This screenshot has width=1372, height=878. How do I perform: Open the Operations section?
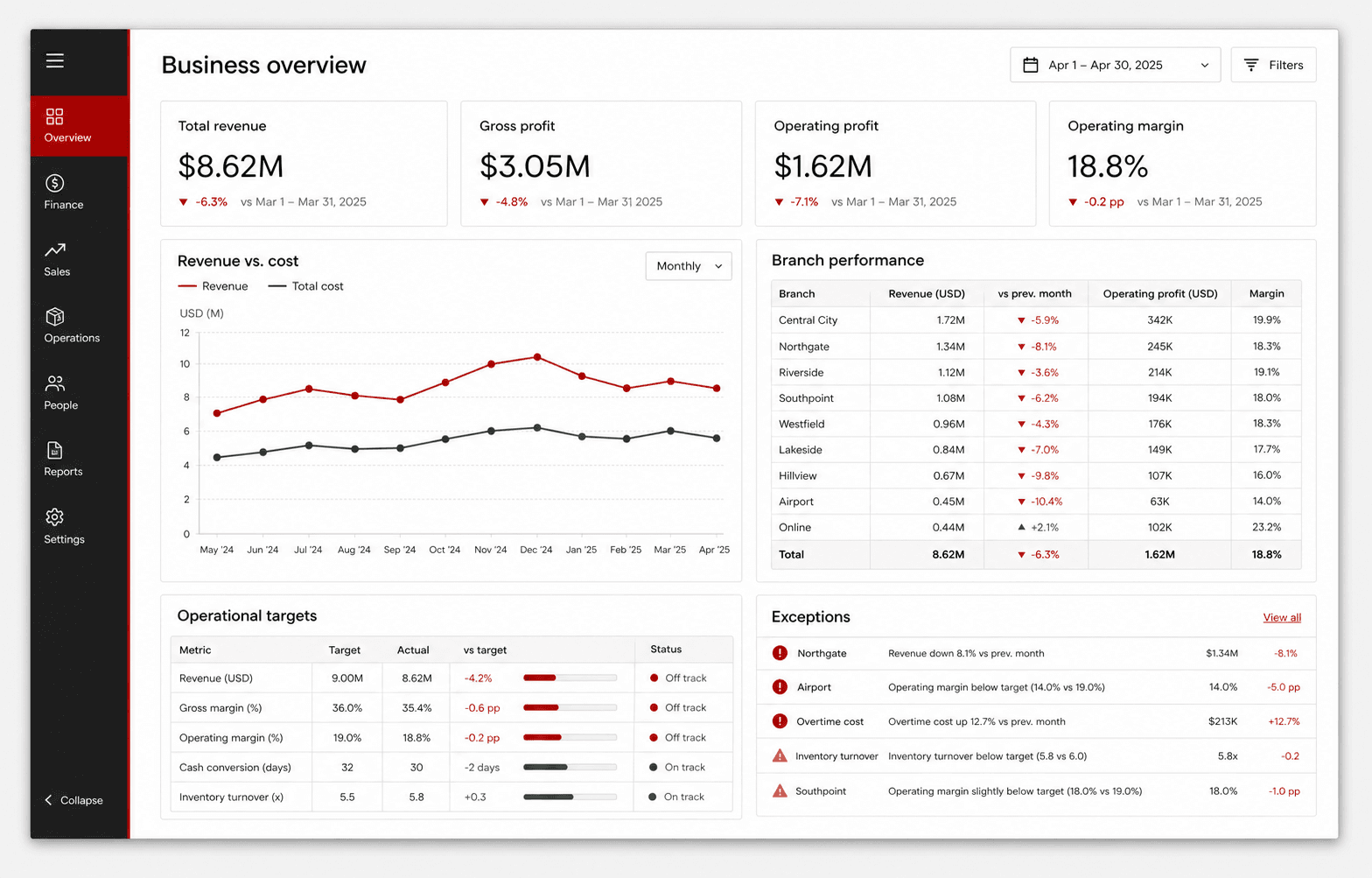pos(72,327)
